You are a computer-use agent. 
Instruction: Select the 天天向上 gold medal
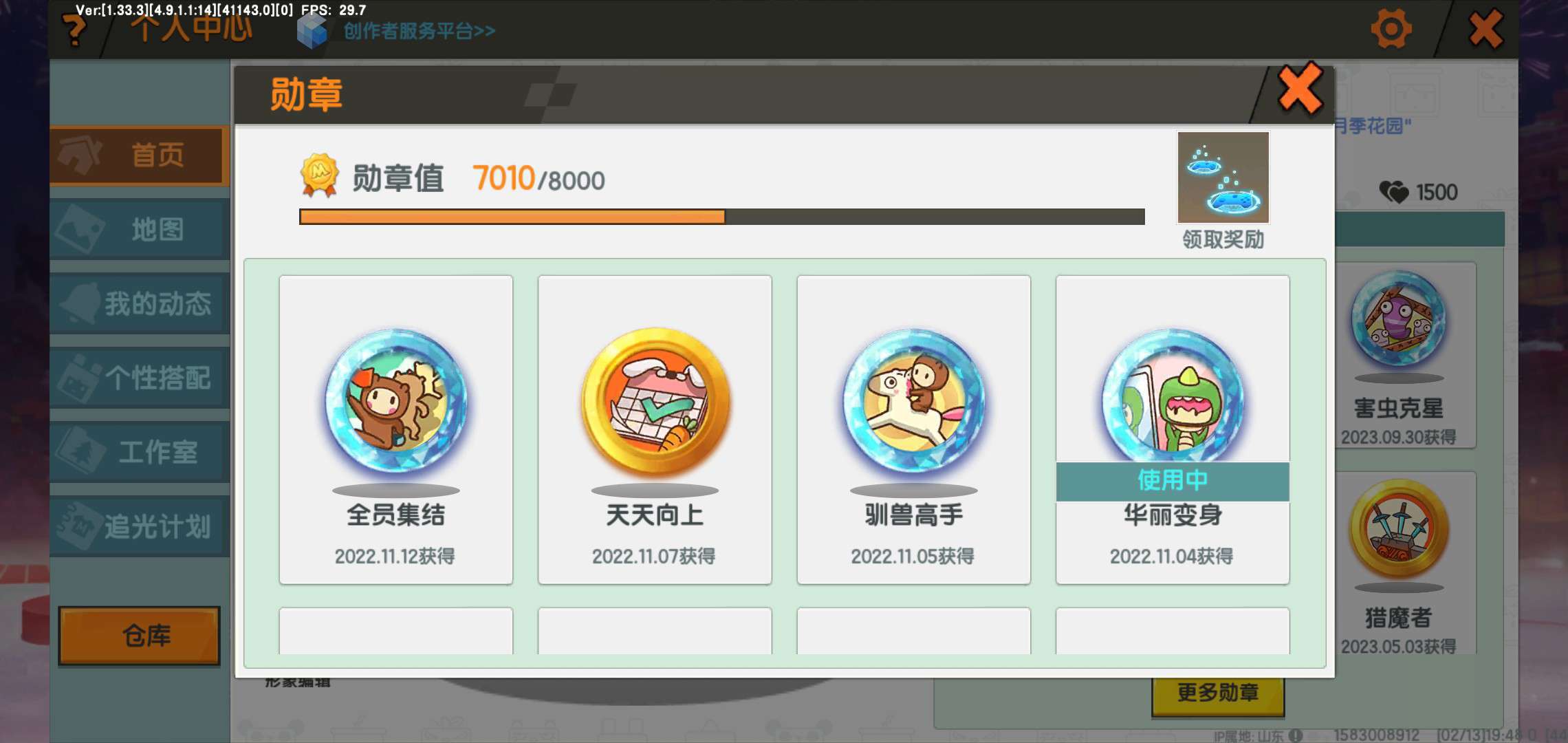655,401
